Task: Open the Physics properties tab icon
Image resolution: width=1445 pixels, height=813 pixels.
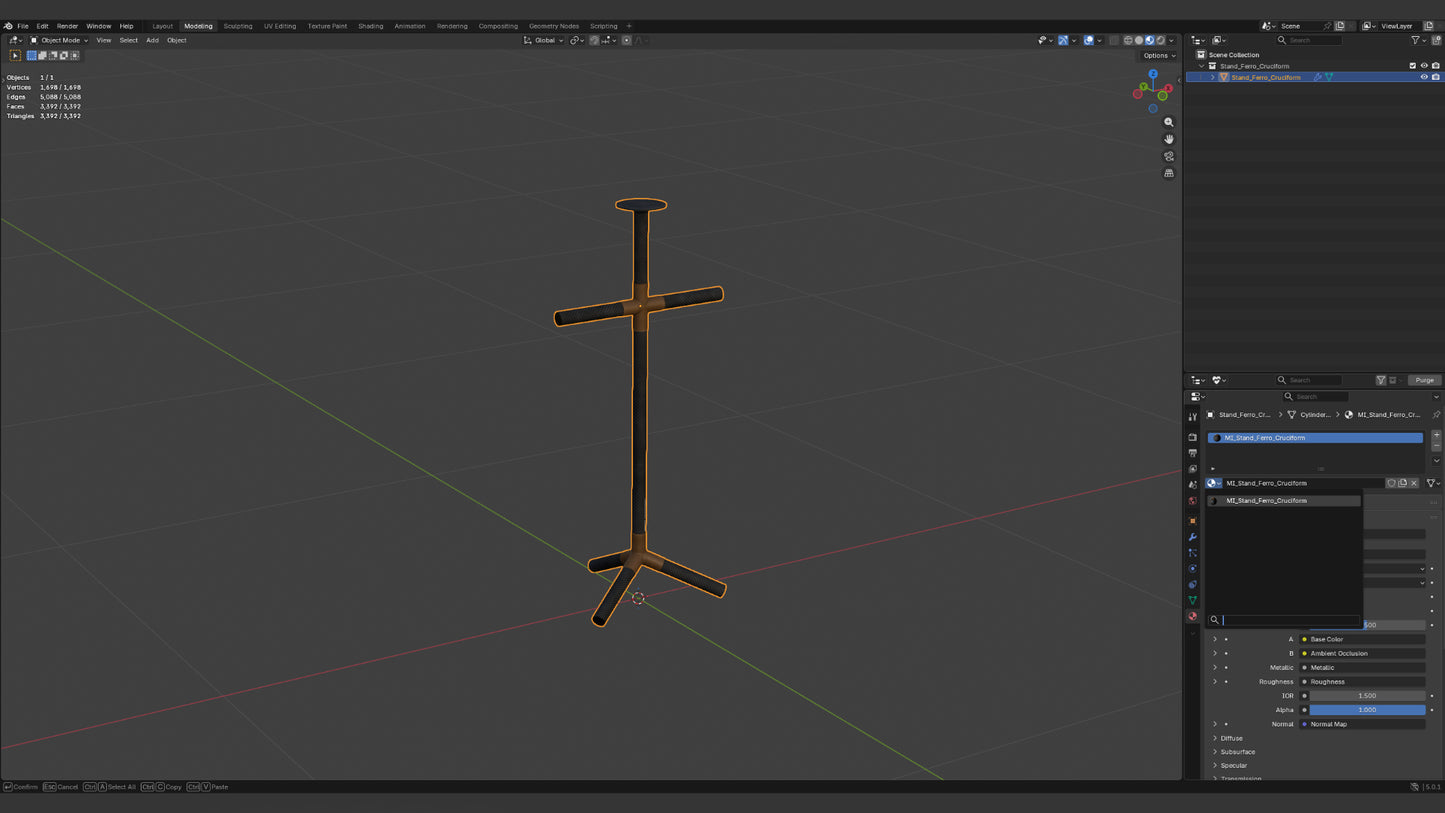Action: pos(1192,569)
